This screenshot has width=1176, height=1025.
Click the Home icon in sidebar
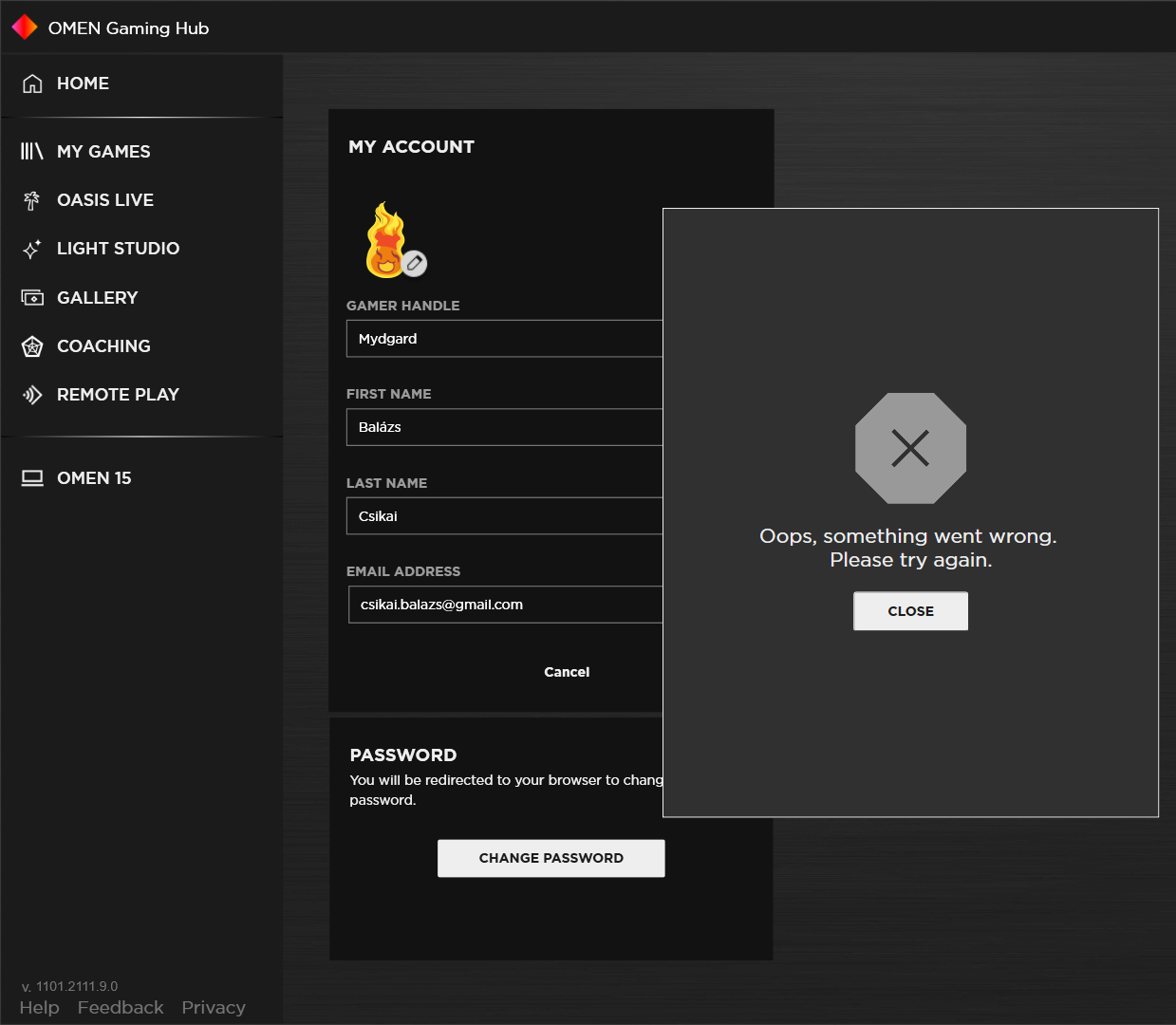(32, 84)
